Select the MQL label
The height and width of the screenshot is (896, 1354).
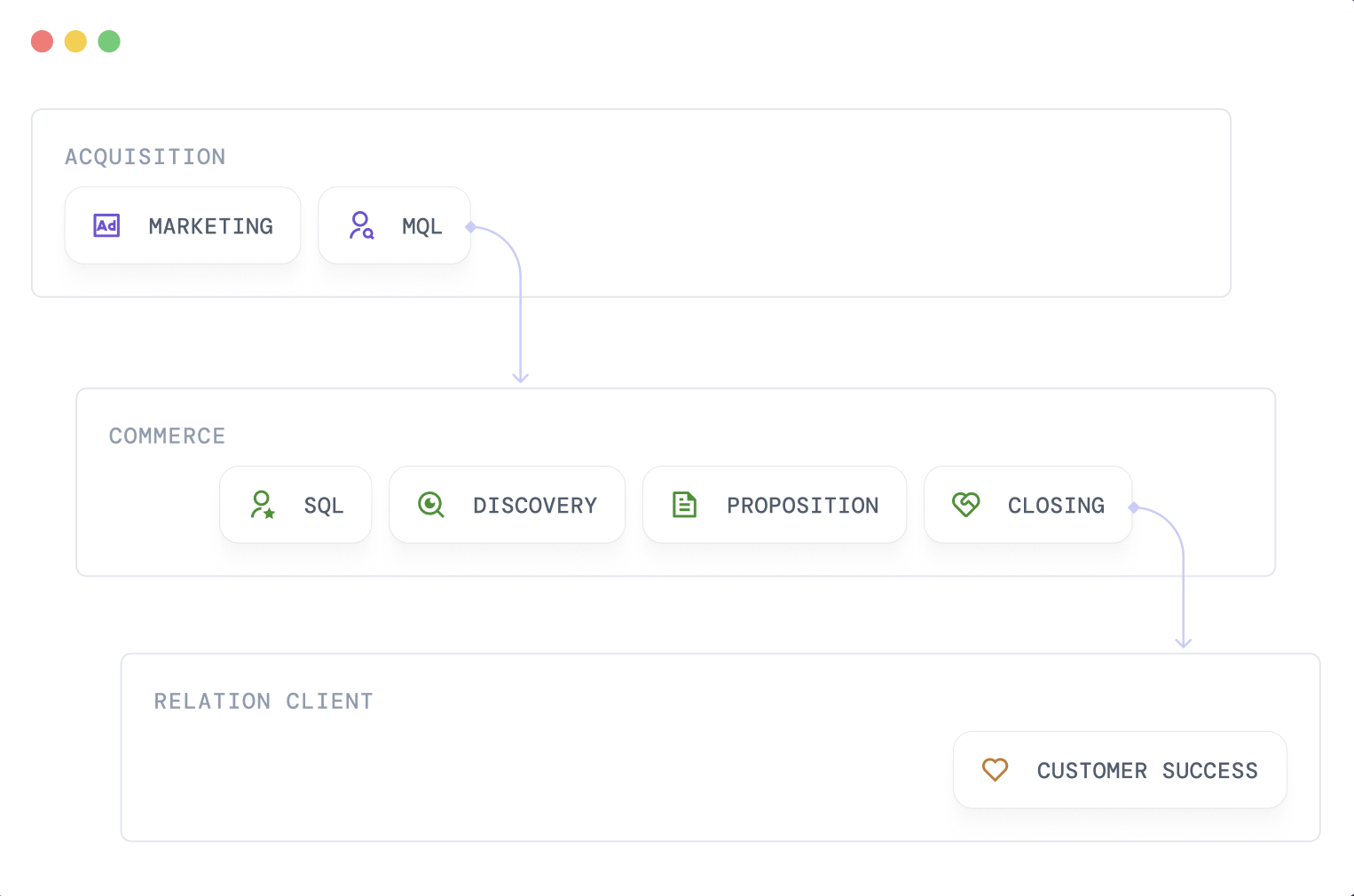[422, 226]
